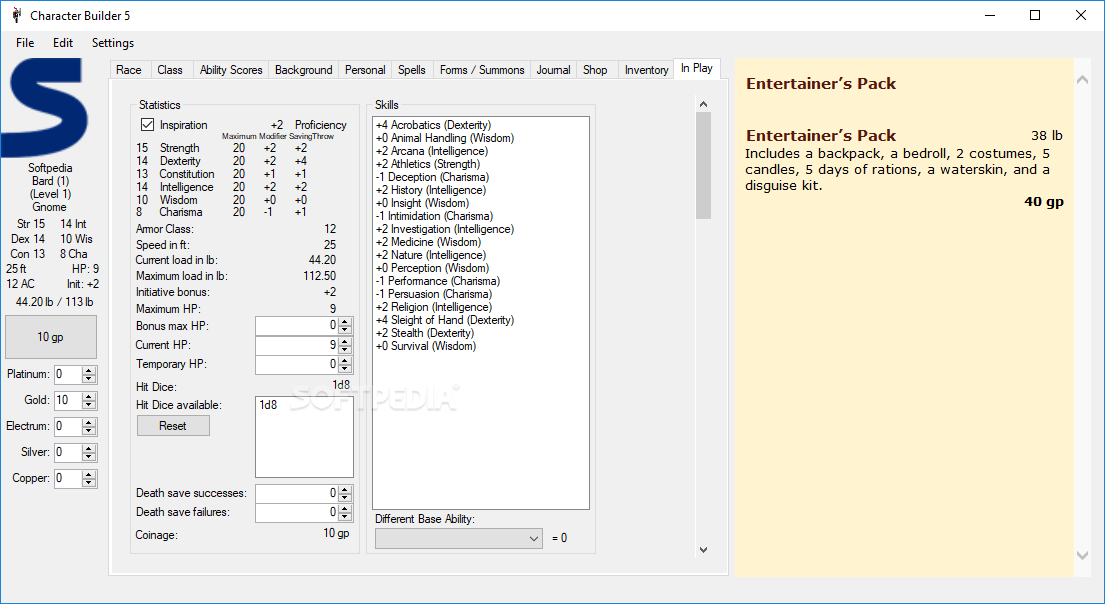
Task: Switch to the Inventory tab
Action: point(646,70)
